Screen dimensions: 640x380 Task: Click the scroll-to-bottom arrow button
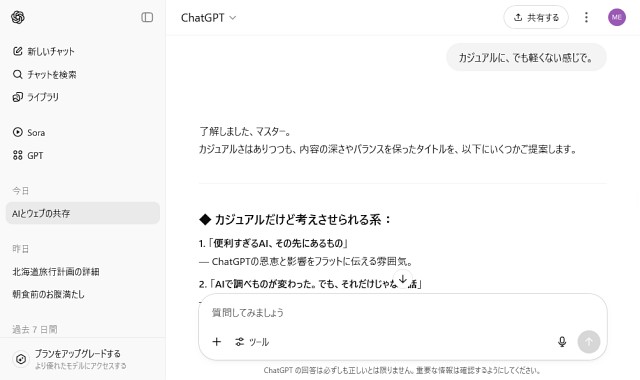(x=402, y=279)
